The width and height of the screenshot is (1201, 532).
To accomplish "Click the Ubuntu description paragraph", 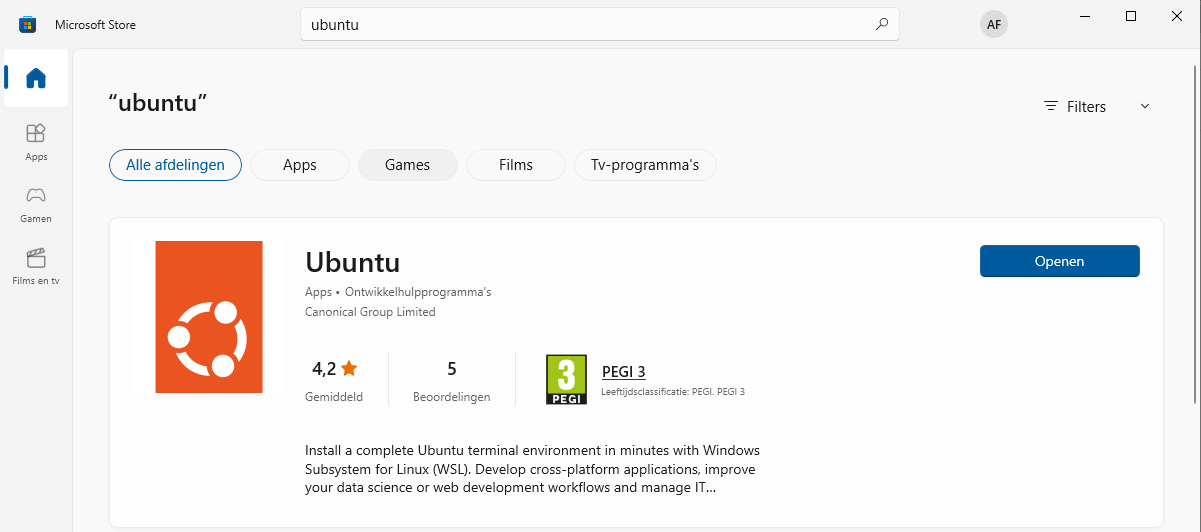I will pyautogui.click(x=533, y=470).
